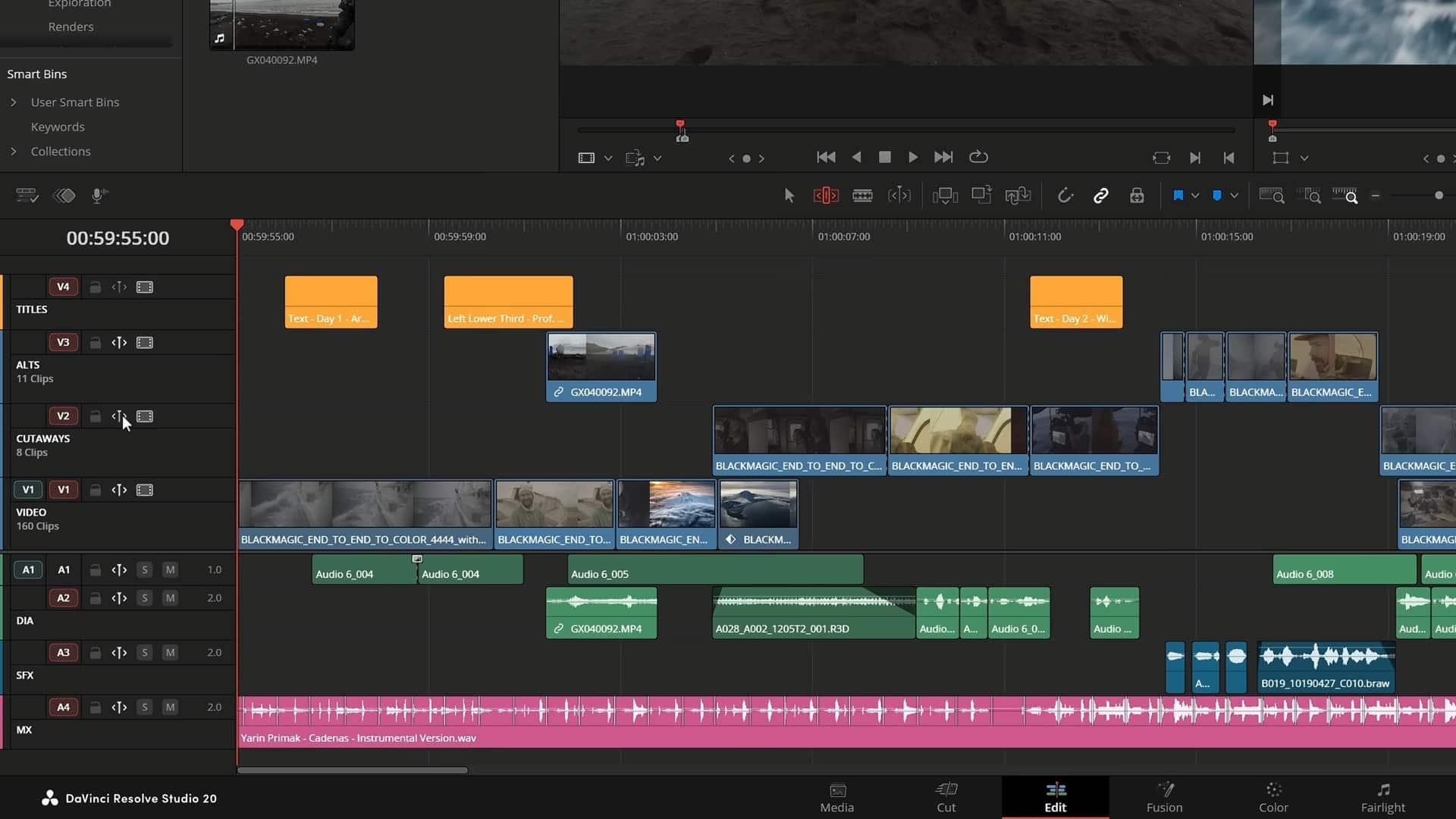Open the voiceover record microphone tool
The image size is (1456, 819).
coord(99,195)
